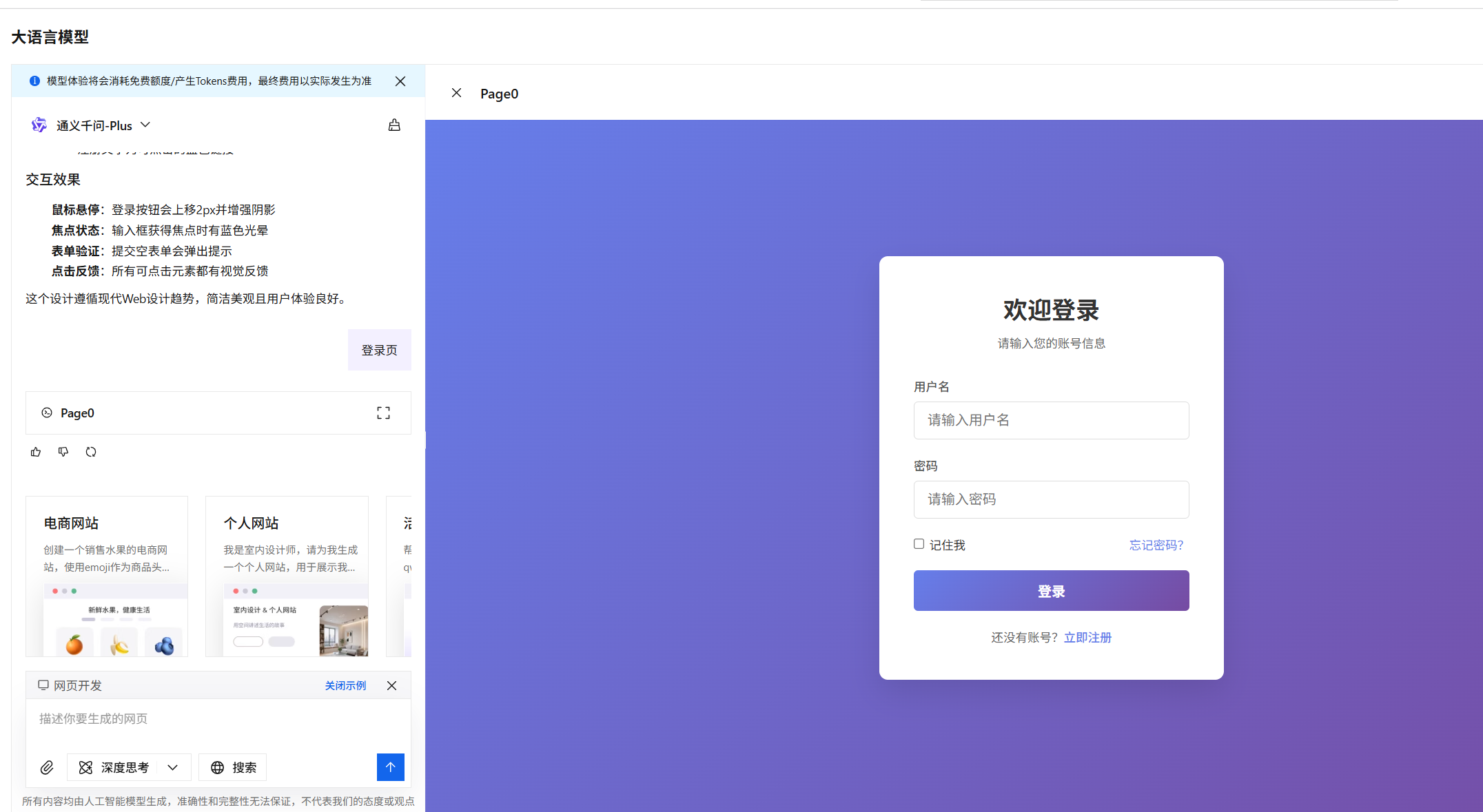Click the 请输入用户名 input field
Viewport: 1483px width, 812px height.
tap(1051, 420)
